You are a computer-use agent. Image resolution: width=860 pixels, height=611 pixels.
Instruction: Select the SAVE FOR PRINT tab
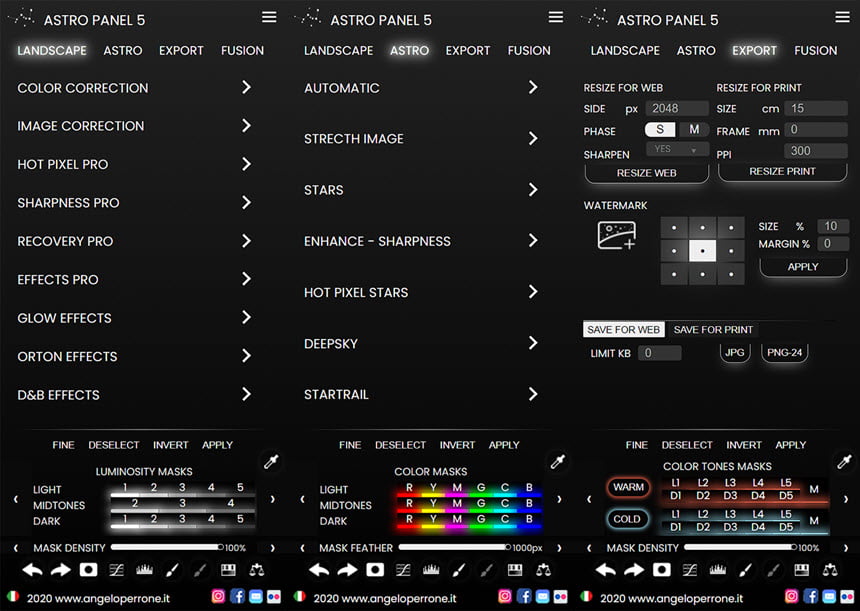[x=713, y=330]
